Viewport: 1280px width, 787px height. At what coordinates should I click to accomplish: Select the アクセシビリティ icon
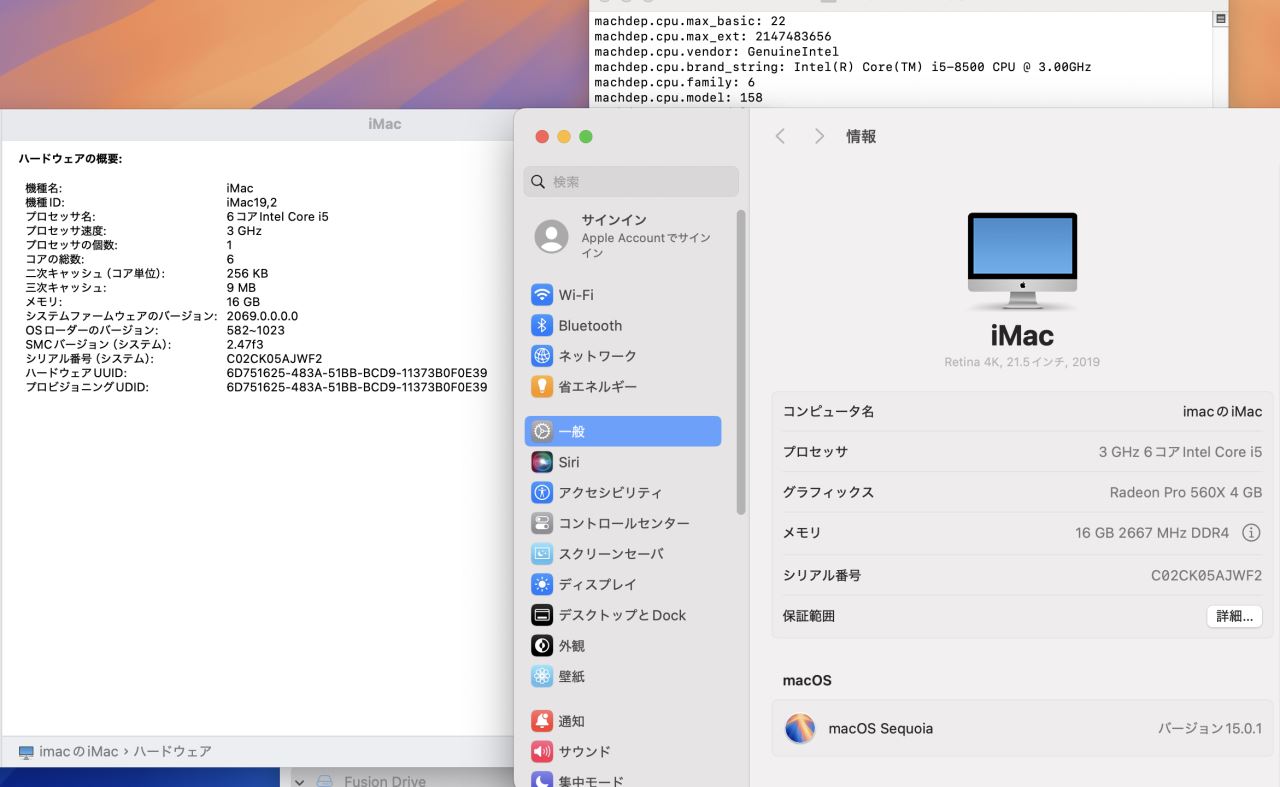542,493
